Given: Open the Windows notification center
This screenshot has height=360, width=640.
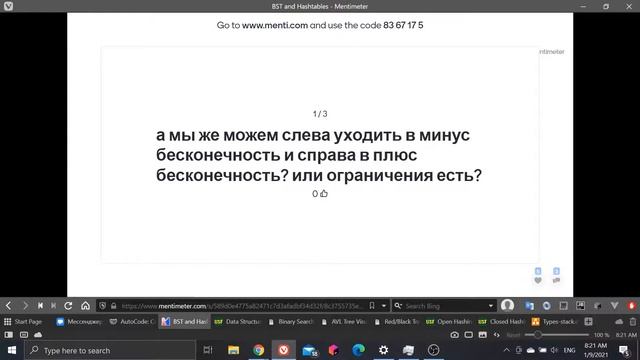Looking at the screenshot, I should [624, 350].
